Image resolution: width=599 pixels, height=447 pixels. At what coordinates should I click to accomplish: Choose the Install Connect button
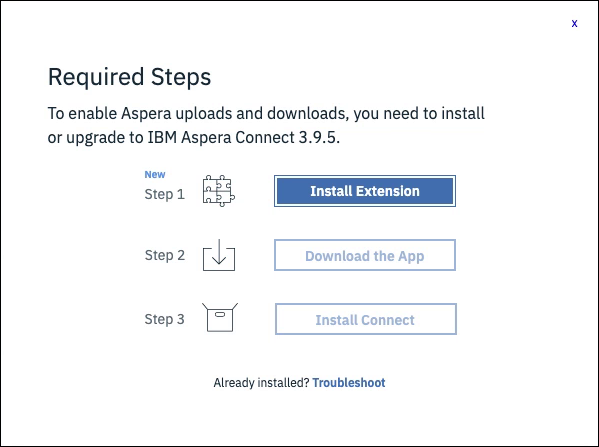point(366,319)
